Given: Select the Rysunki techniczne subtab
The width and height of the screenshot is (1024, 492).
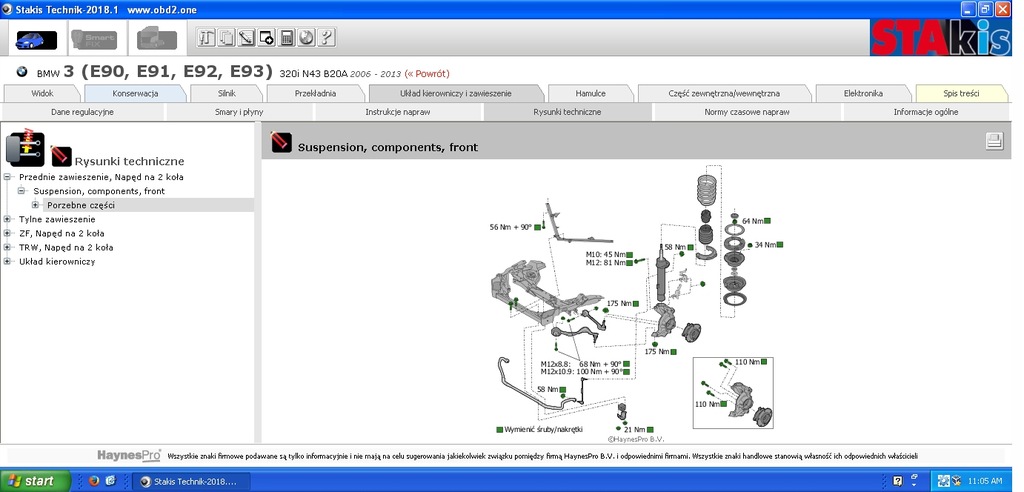Looking at the screenshot, I should (x=568, y=112).
